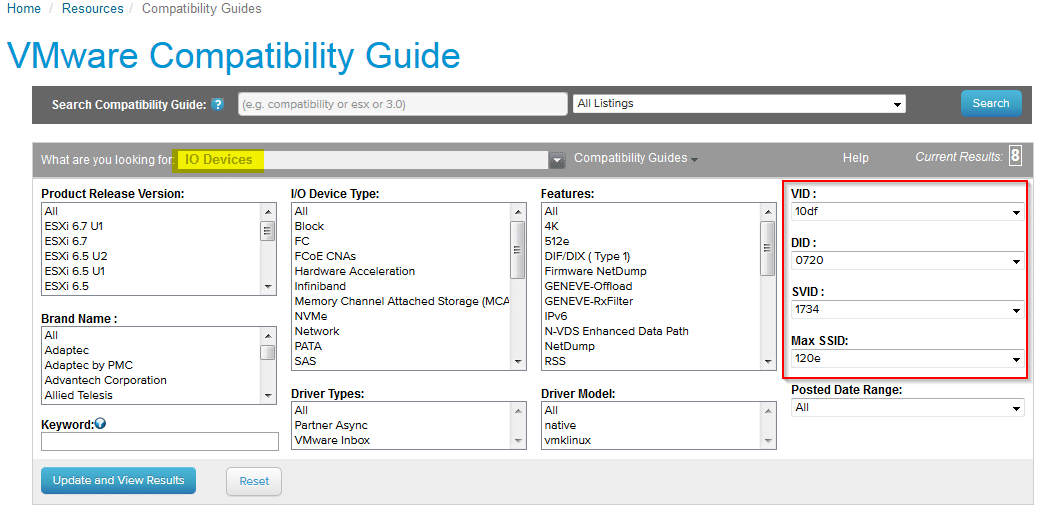This screenshot has width=1039, height=510.
Task: Click the search help question mark icon
Action: click(x=217, y=105)
